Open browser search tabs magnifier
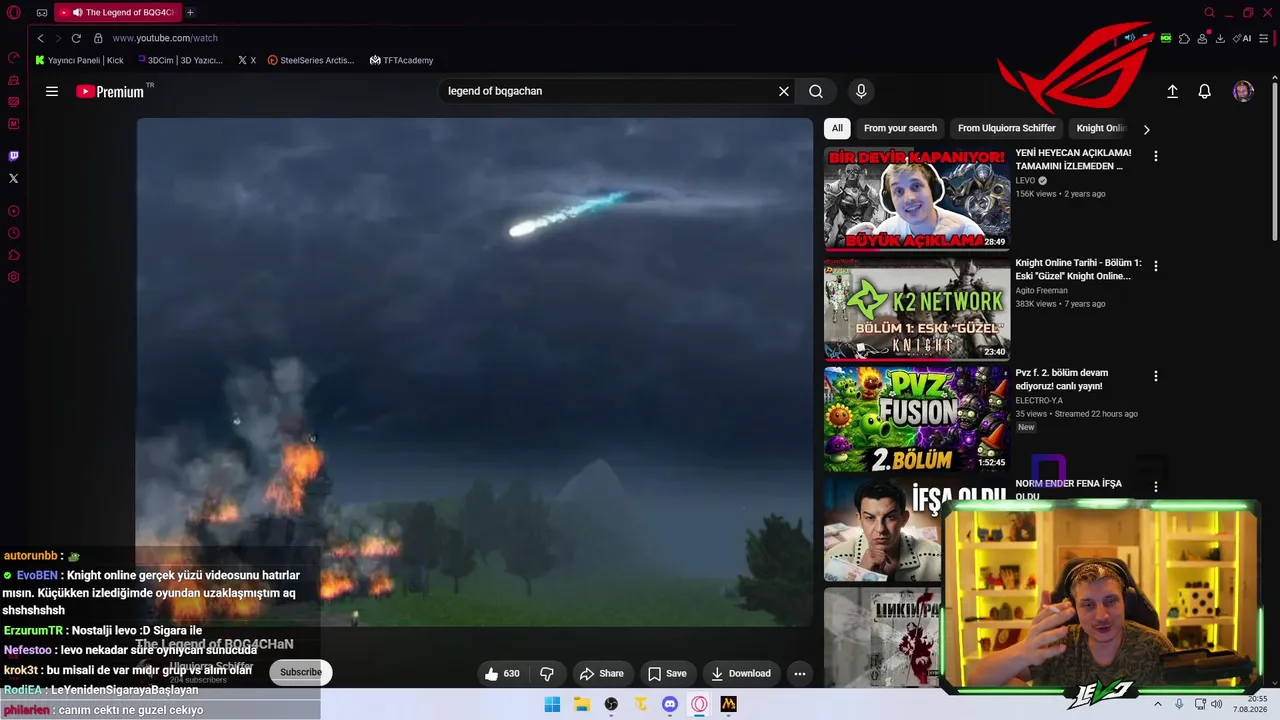 [1209, 13]
